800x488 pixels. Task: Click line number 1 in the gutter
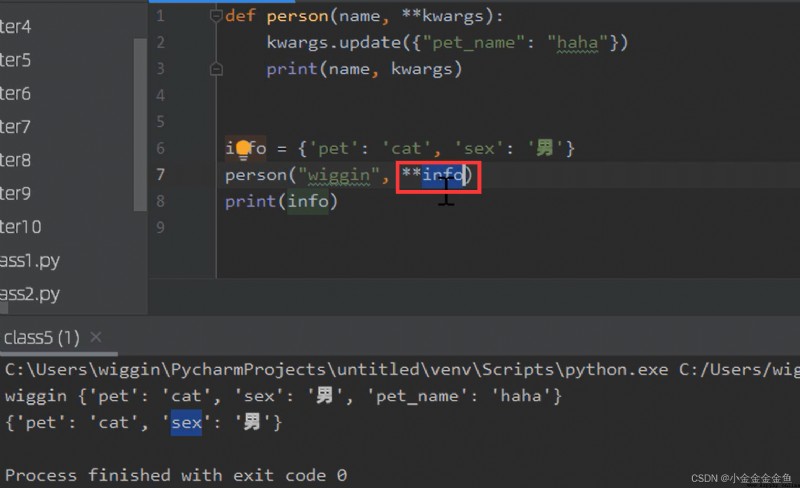(160, 16)
